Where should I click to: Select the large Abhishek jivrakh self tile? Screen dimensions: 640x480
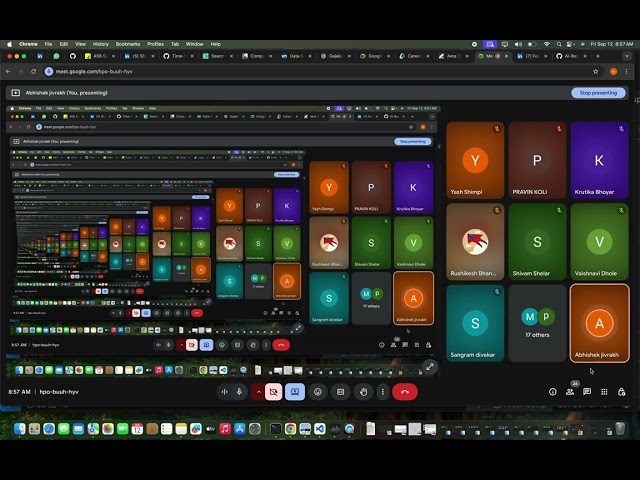coord(599,323)
